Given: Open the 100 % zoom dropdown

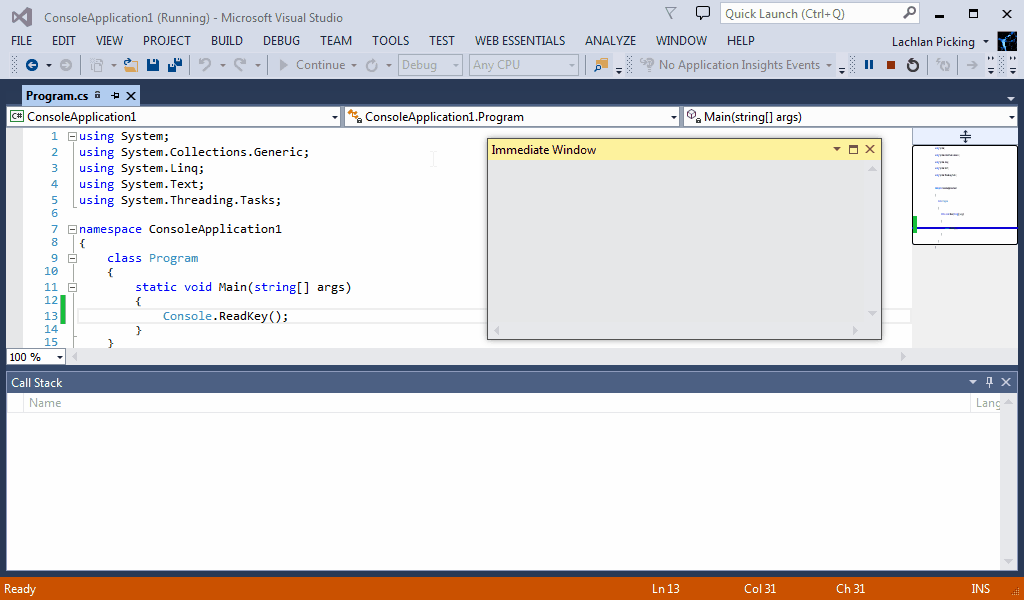Looking at the screenshot, I should (59, 357).
